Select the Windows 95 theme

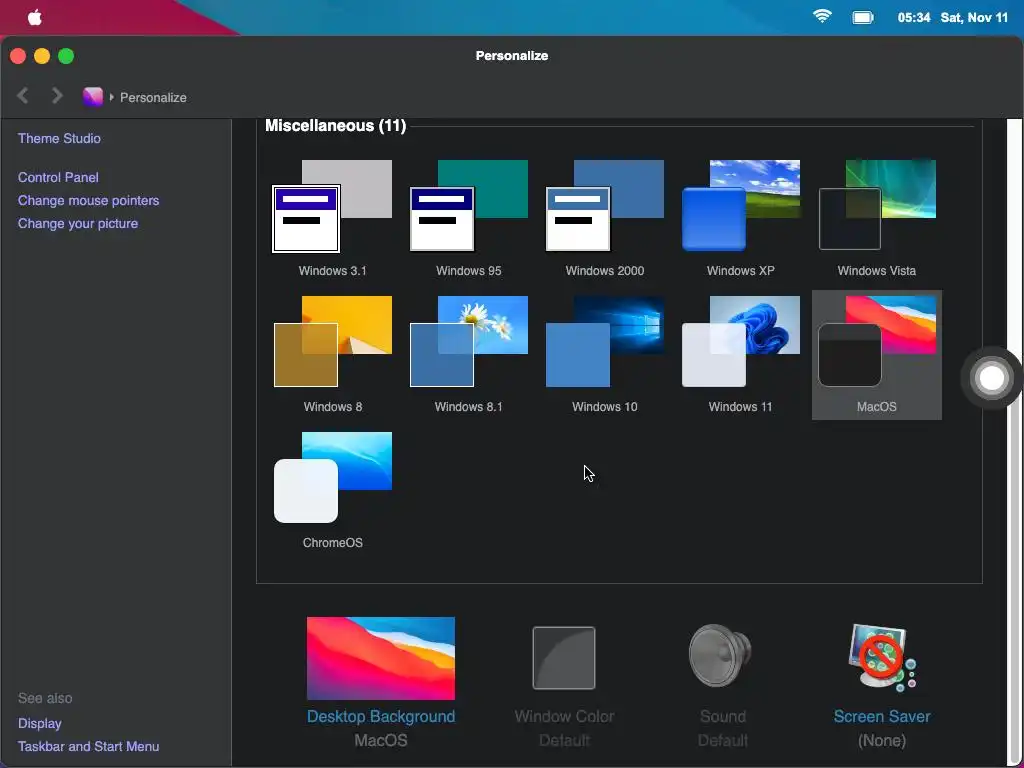[468, 218]
